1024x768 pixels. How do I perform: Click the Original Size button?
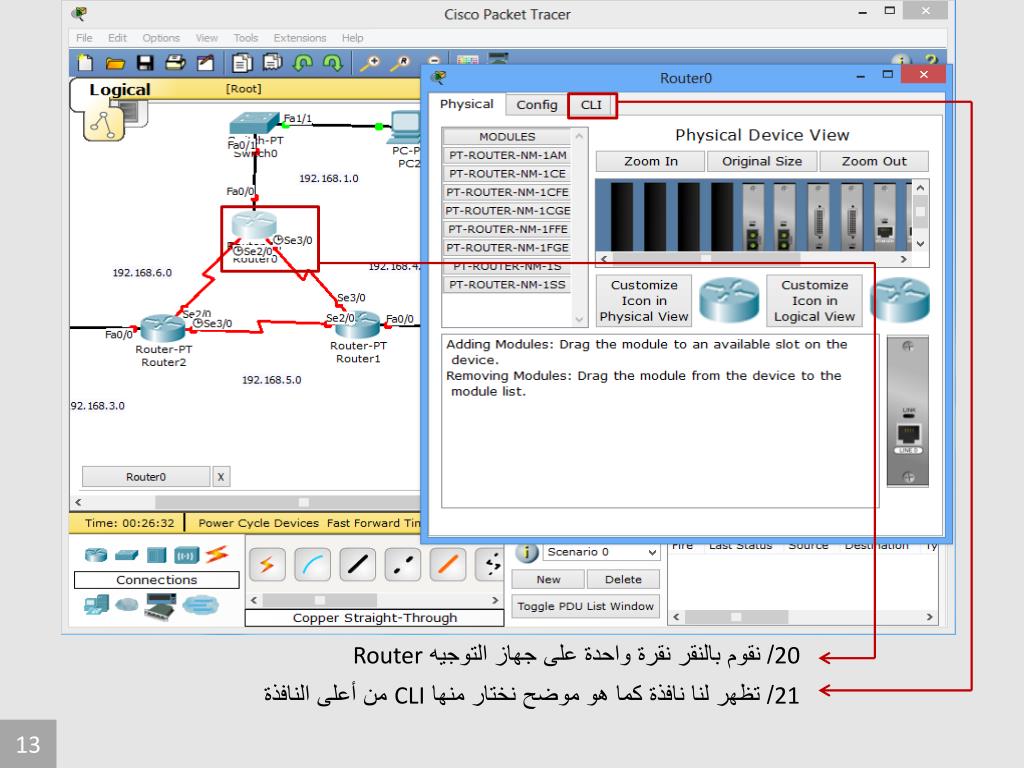point(761,161)
